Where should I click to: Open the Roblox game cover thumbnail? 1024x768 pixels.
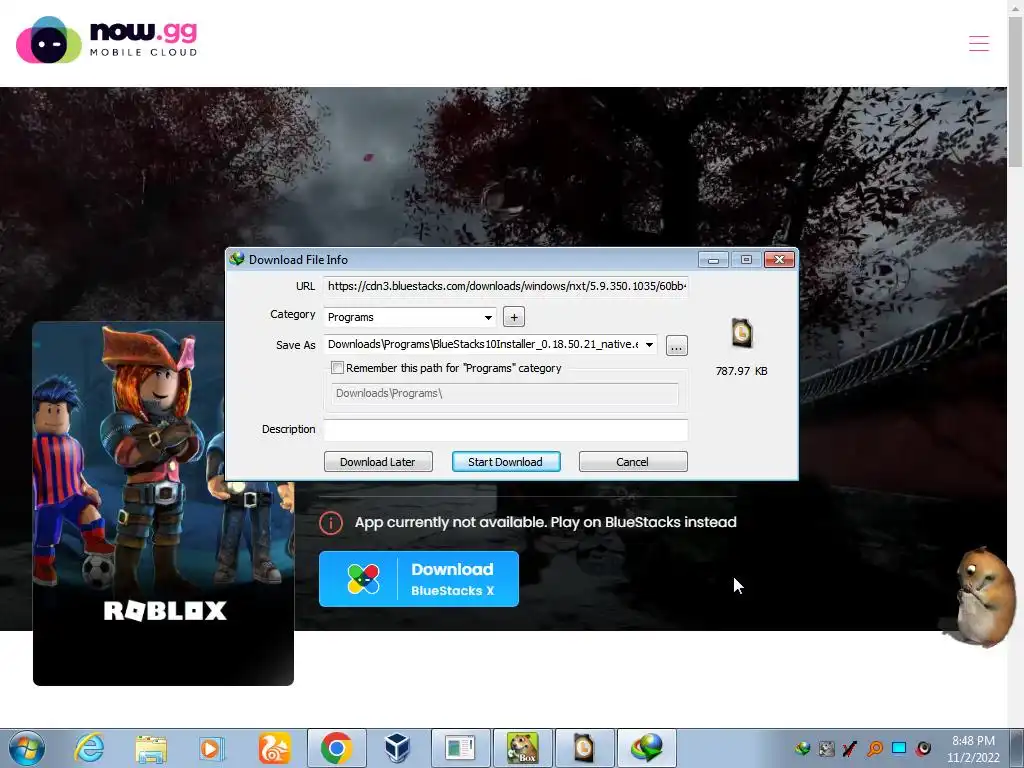[163, 503]
